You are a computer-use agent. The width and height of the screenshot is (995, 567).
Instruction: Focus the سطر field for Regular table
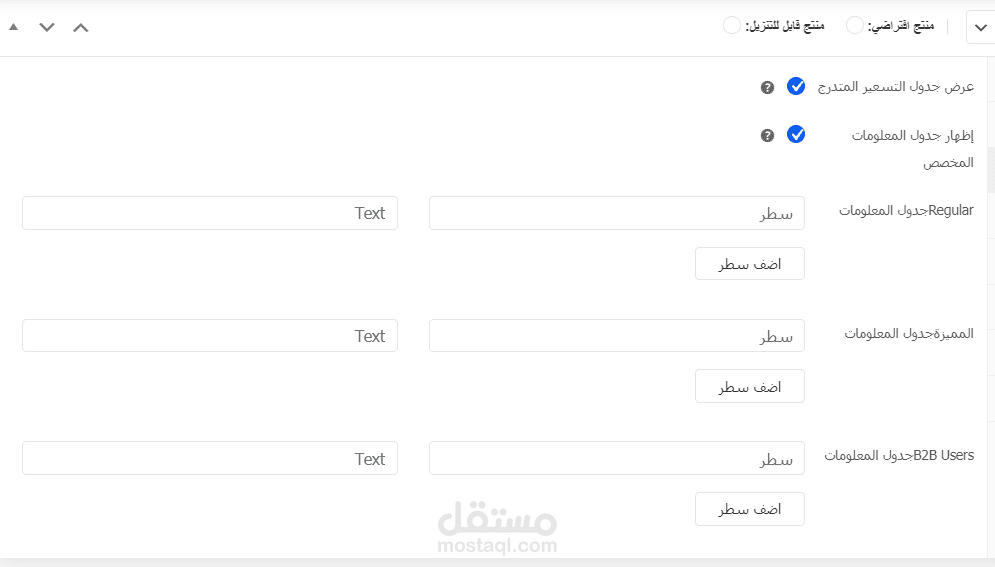click(616, 213)
